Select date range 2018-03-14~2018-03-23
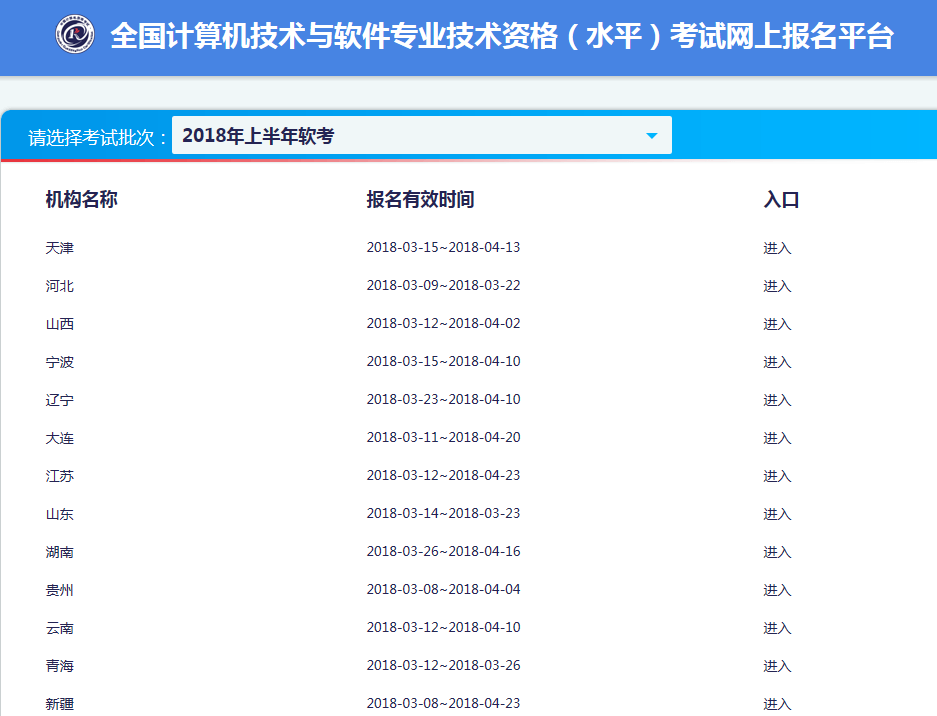Viewport: 937px width, 716px height. coord(443,513)
